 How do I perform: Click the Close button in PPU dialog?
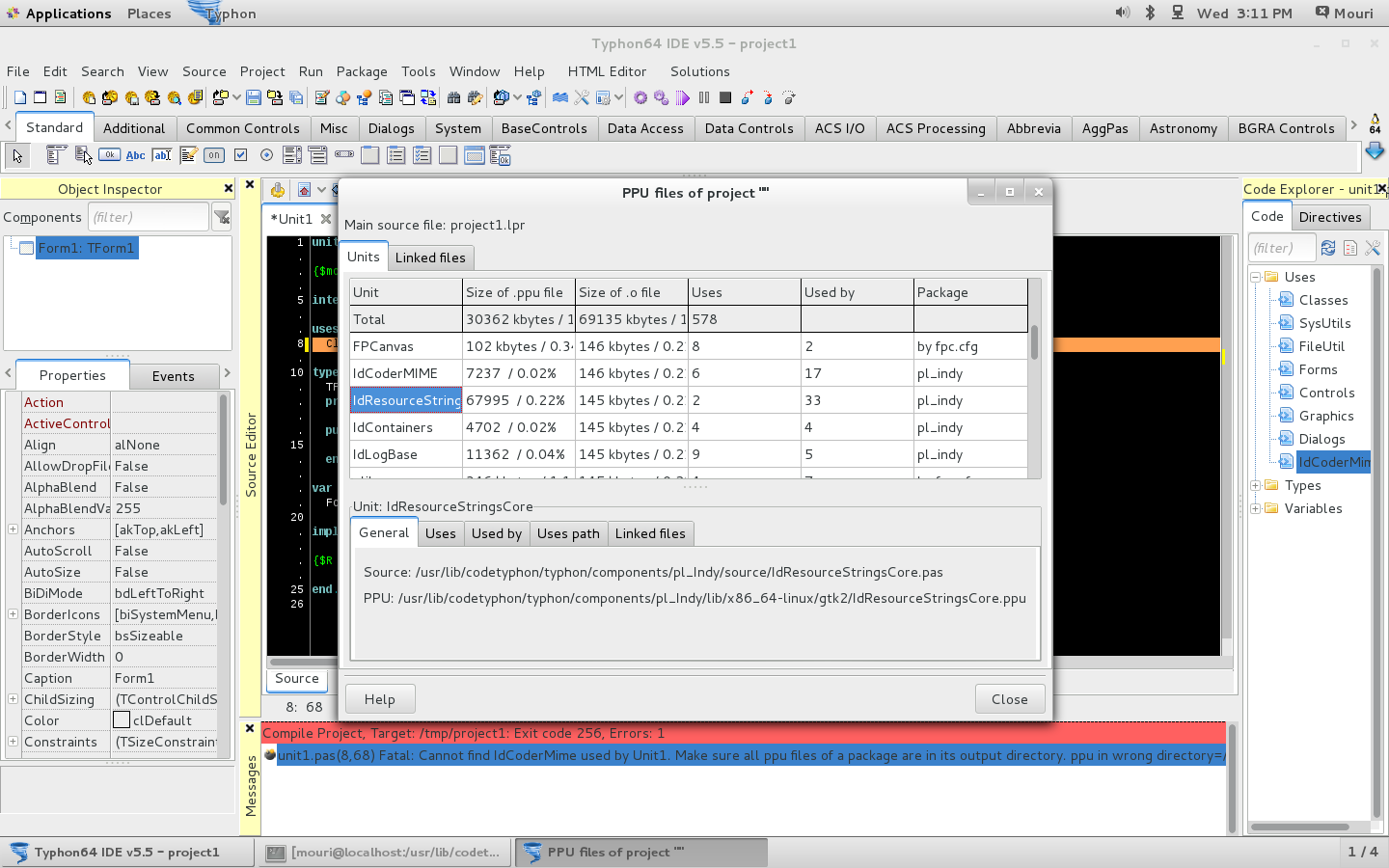click(x=1010, y=699)
